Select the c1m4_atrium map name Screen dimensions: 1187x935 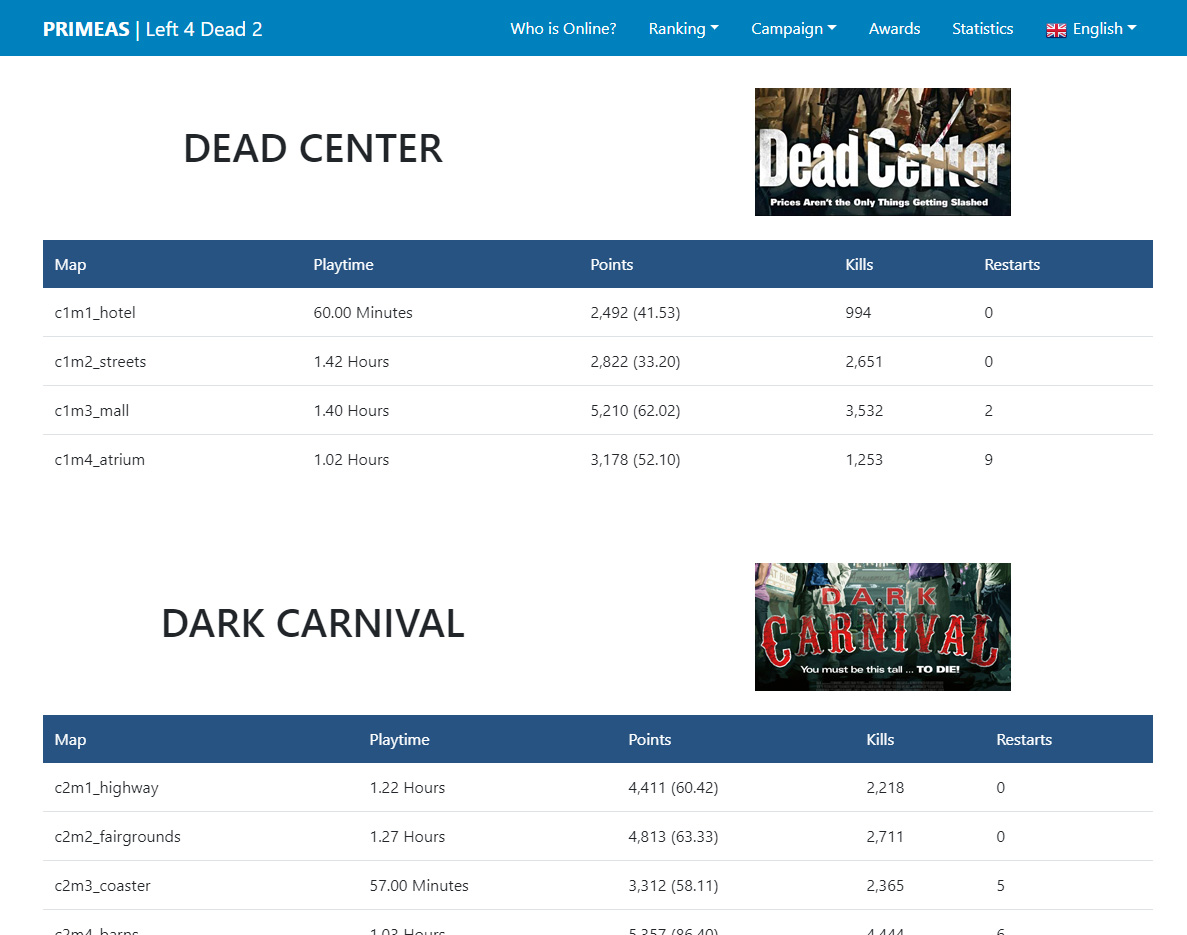pyautogui.click(x=99, y=460)
